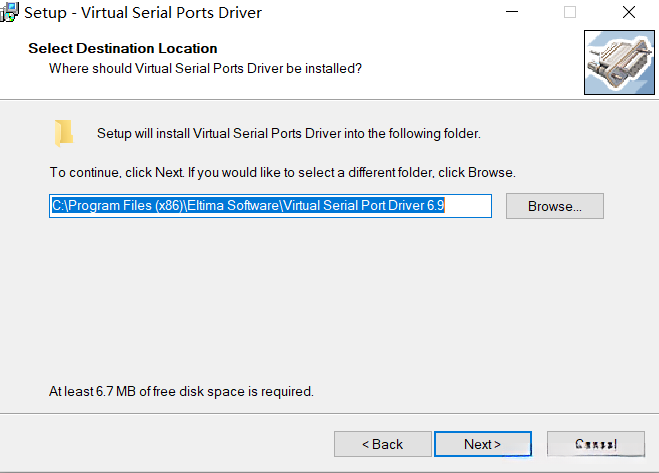Click the free disk space requirement text
Image resolution: width=659 pixels, height=473 pixels.
click(x=181, y=391)
